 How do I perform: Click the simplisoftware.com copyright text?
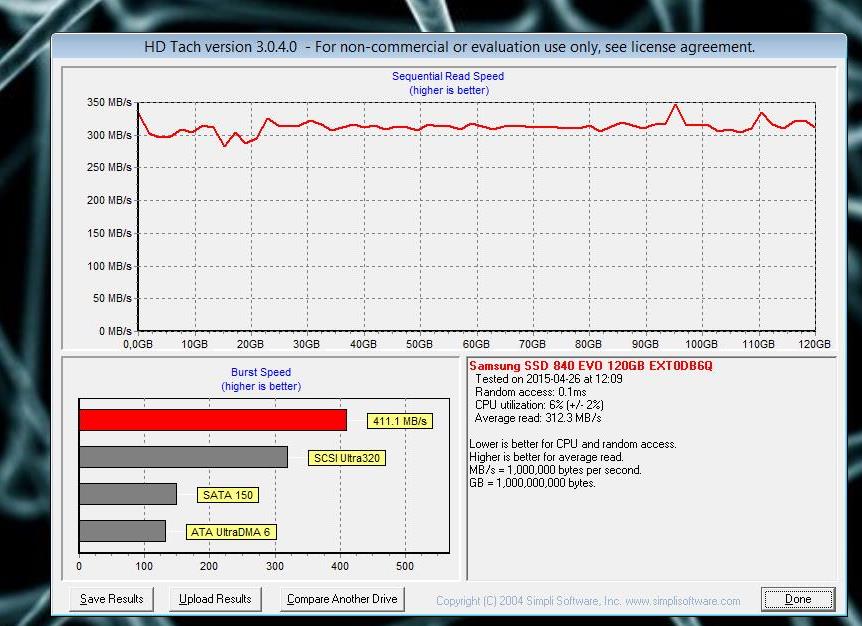coord(588,601)
